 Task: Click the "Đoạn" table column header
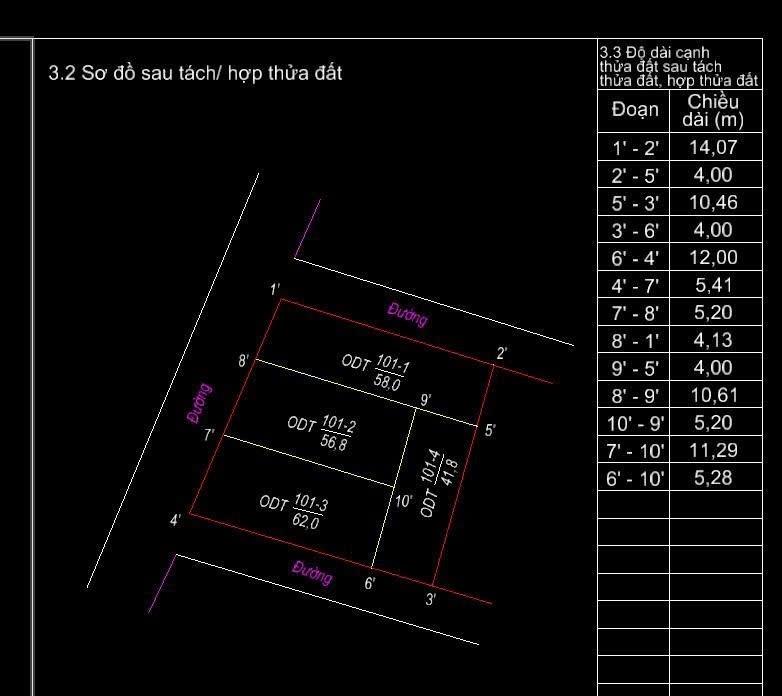coord(634,110)
